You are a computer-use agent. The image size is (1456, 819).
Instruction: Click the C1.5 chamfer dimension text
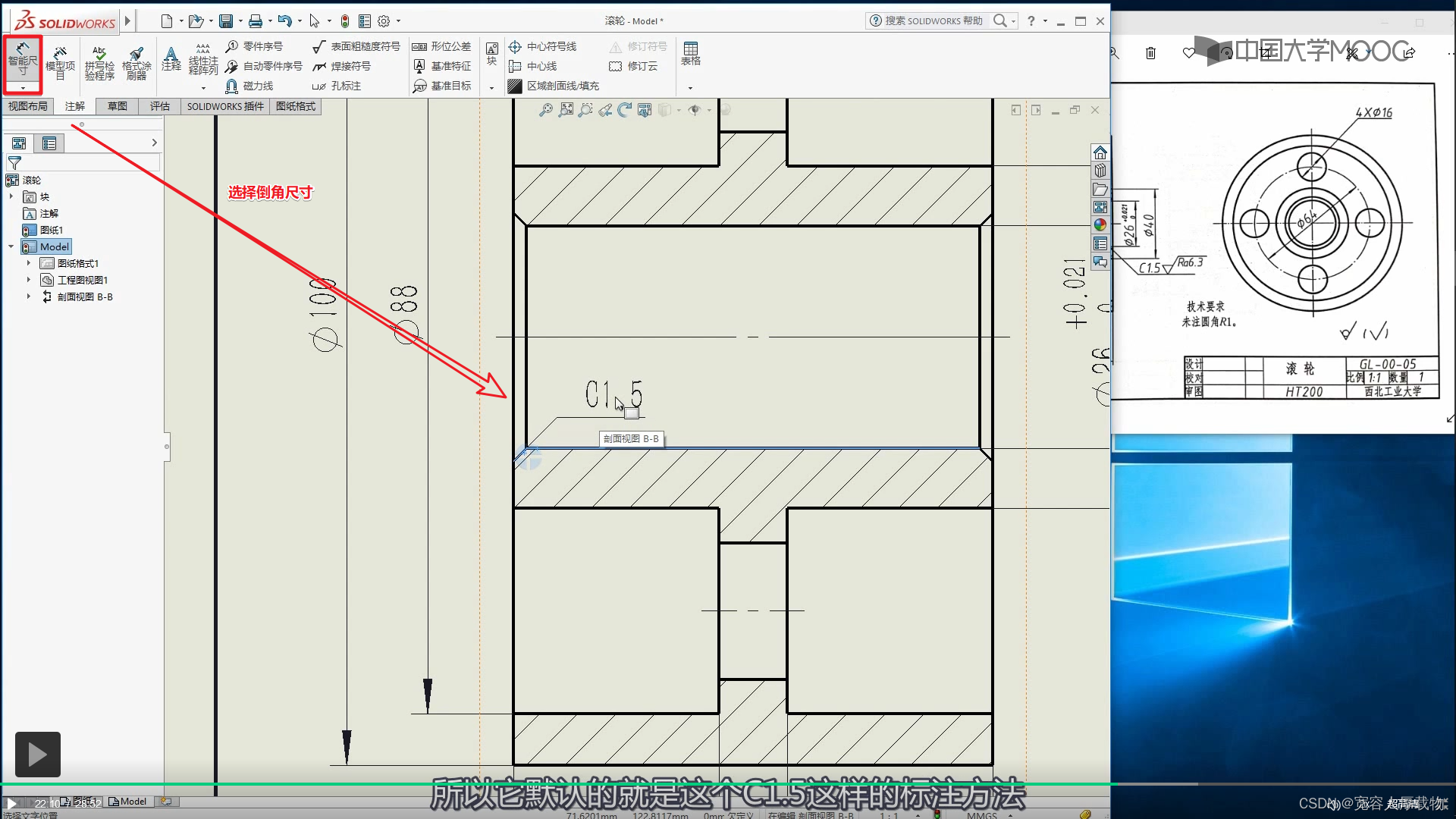pos(613,394)
